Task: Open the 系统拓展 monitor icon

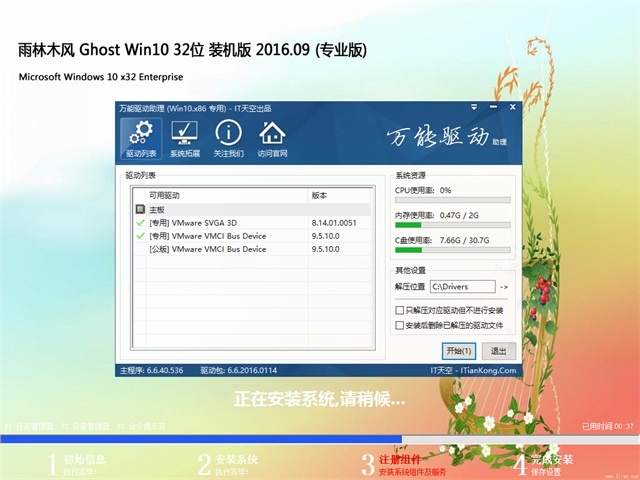Action: pyautogui.click(x=184, y=139)
